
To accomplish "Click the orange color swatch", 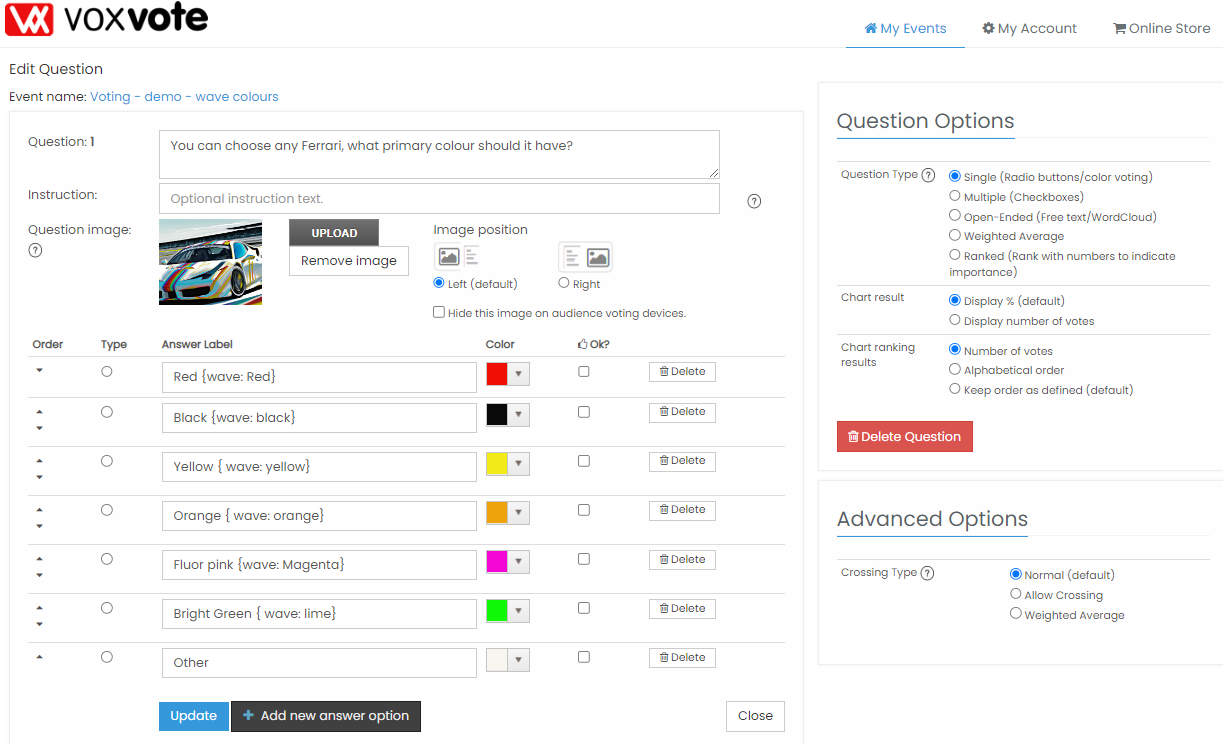I will tap(497, 513).
